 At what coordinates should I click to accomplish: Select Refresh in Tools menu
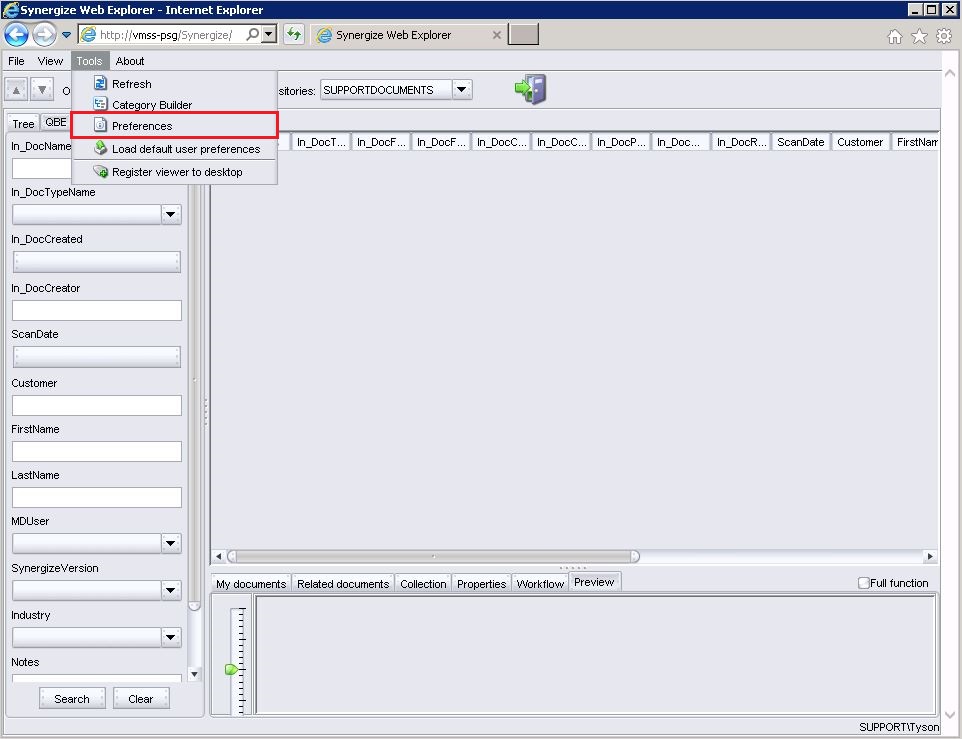click(x=174, y=83)
